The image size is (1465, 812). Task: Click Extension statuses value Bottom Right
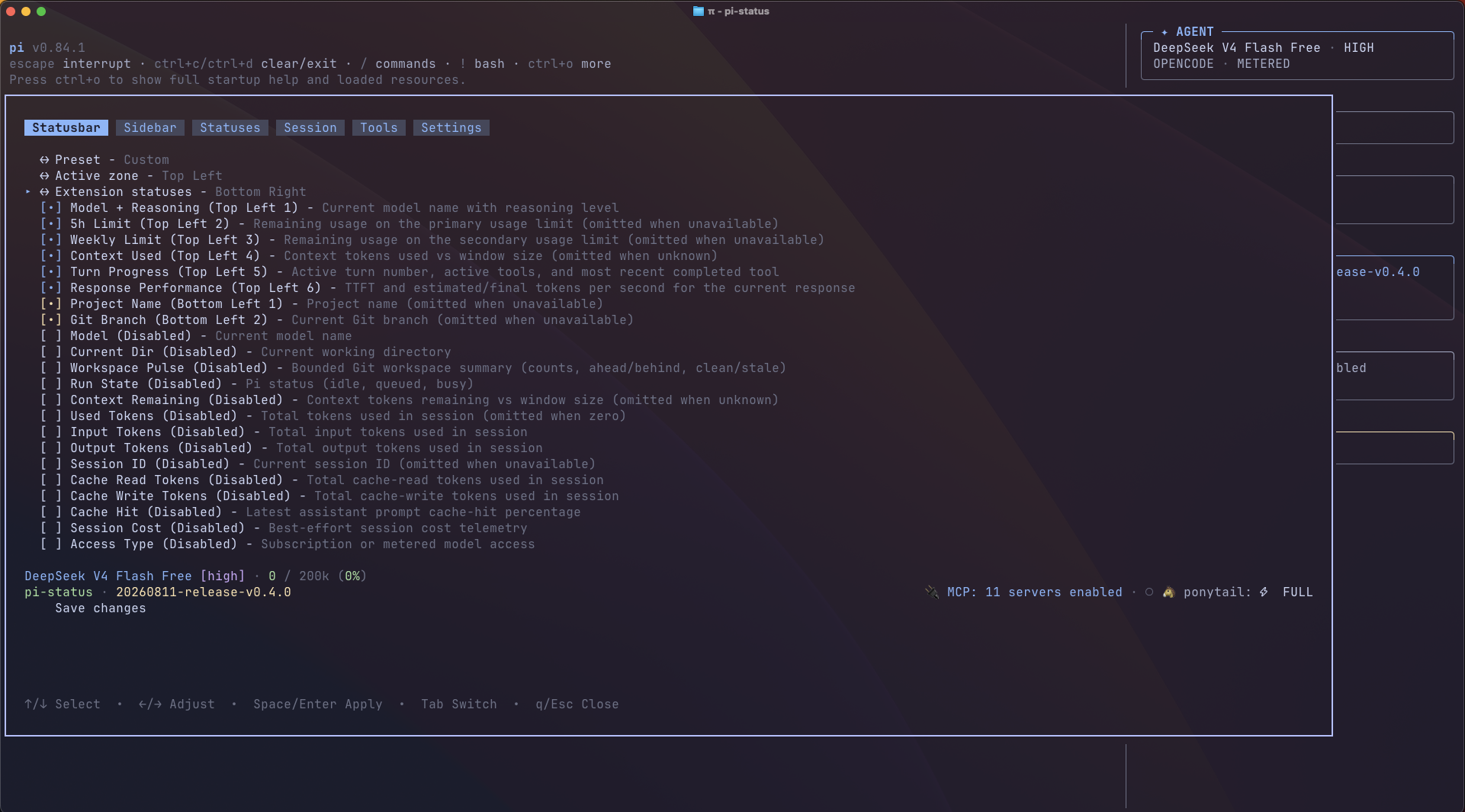261,192
